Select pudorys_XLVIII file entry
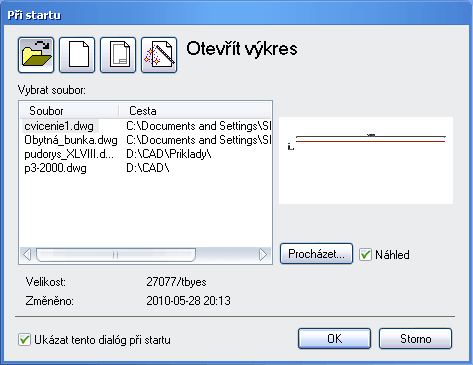Screen dimensions: 473x365 click(69, 154)
